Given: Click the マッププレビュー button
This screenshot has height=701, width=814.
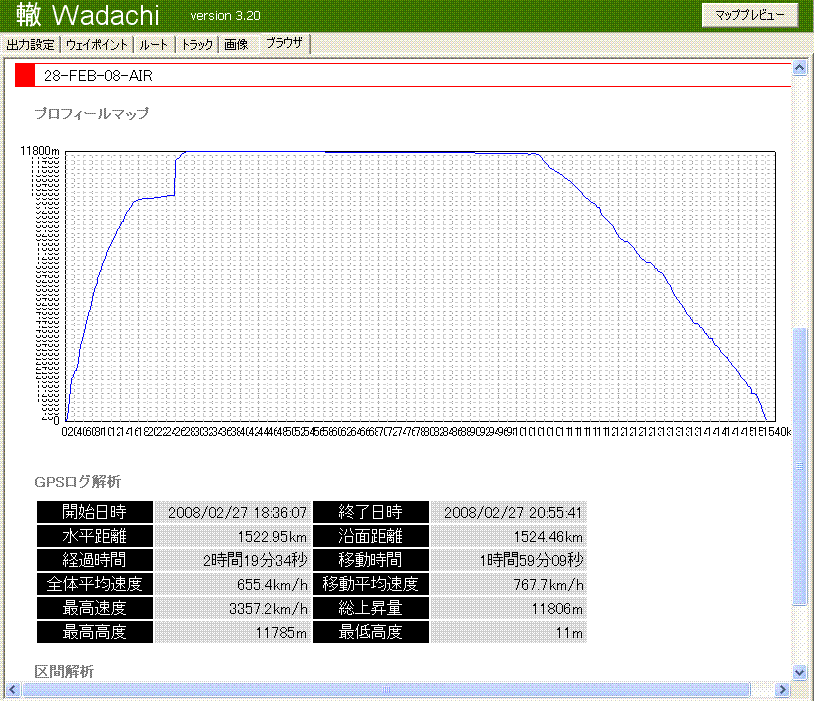Looking at the screenshot, I should tap(751, 15).
